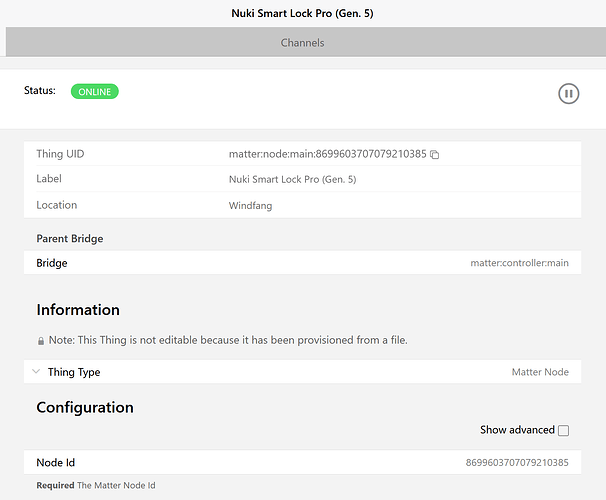606x500 pixels.
Task: Switch to the Channels tab
Action: [x=302, y=43]
